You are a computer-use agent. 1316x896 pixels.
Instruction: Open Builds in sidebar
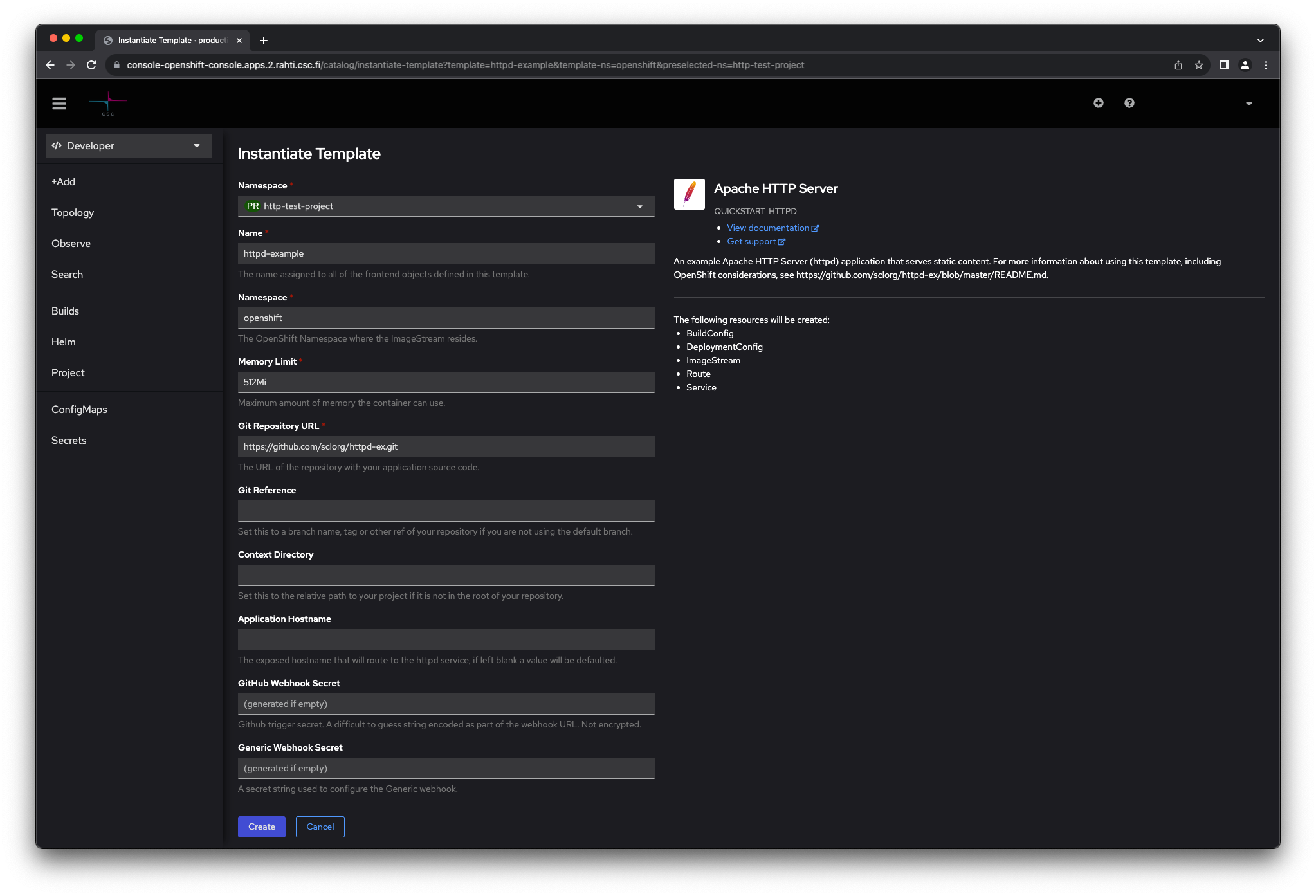[65, 311]
